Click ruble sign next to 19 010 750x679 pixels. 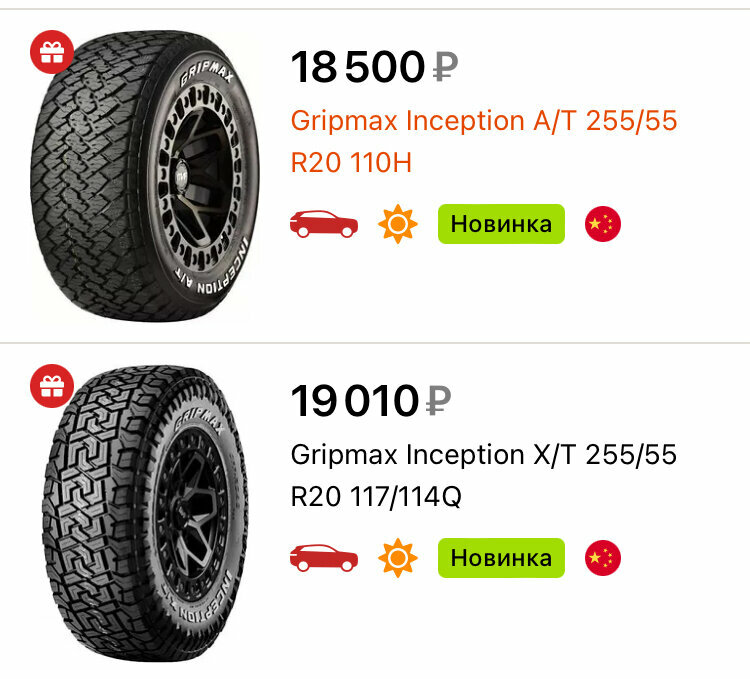click(x=438, y=402)
